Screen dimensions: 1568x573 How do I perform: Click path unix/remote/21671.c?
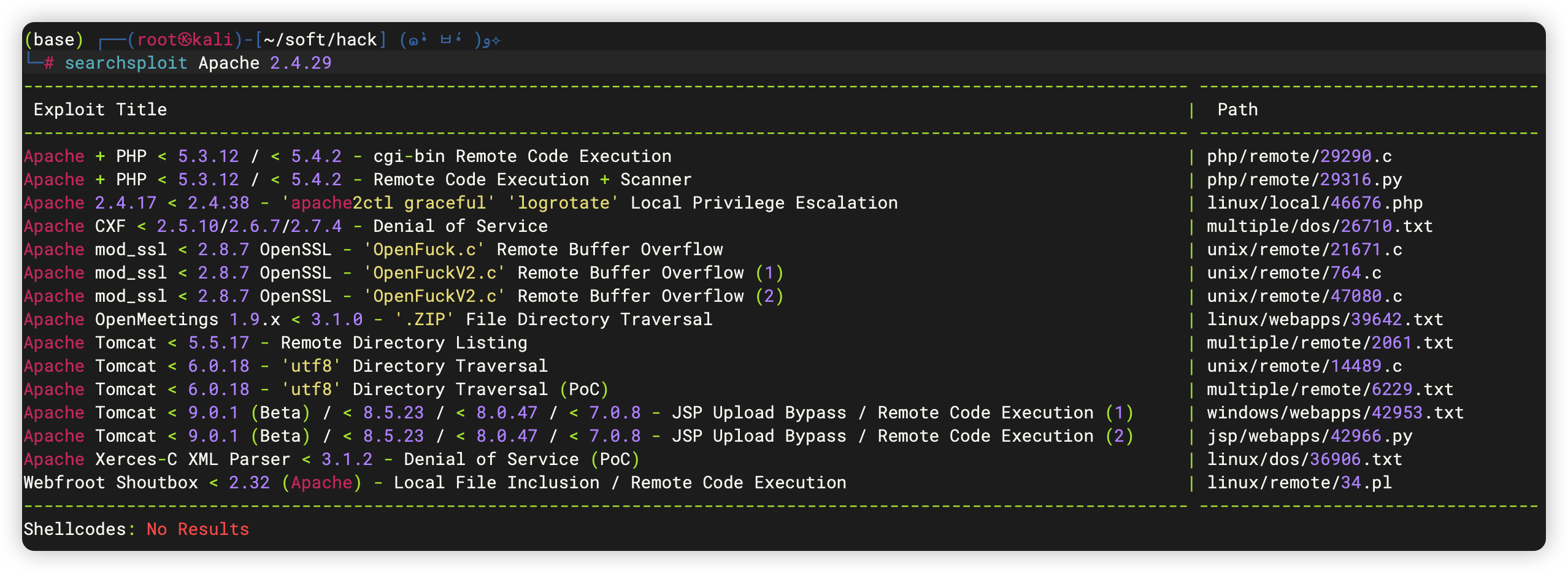(1304, 250)
